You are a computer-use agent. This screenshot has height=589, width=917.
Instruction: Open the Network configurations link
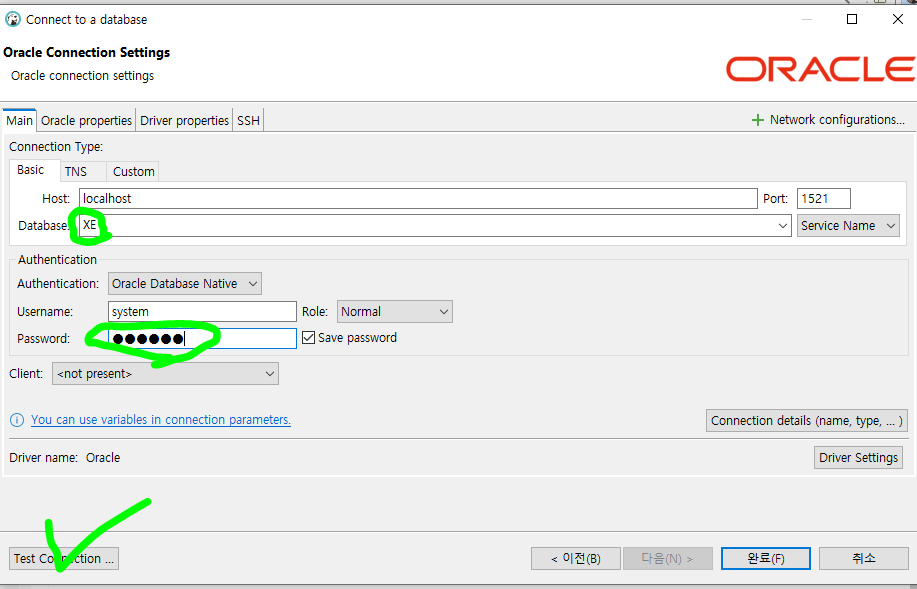coord(837,120)
